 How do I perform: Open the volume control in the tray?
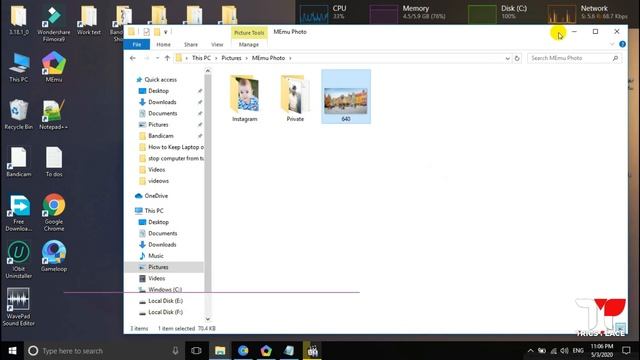pos(564,351)
